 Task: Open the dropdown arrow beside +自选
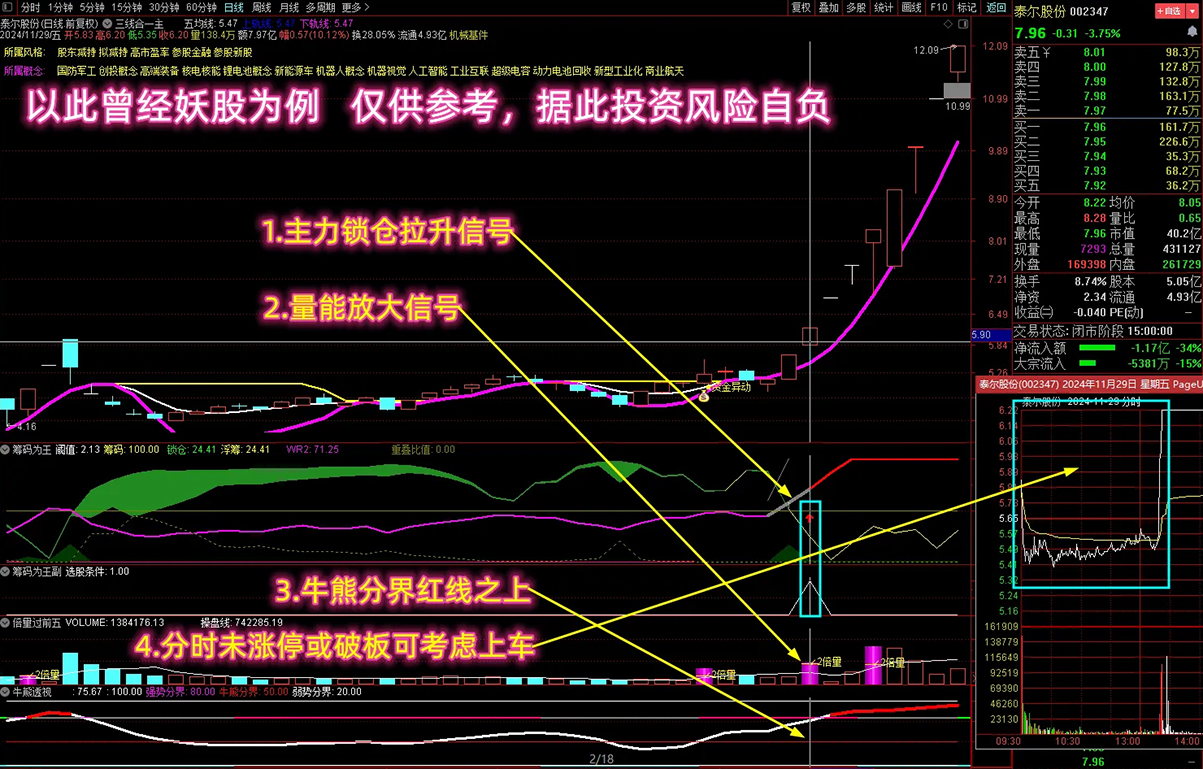[x=1192, y=12]
